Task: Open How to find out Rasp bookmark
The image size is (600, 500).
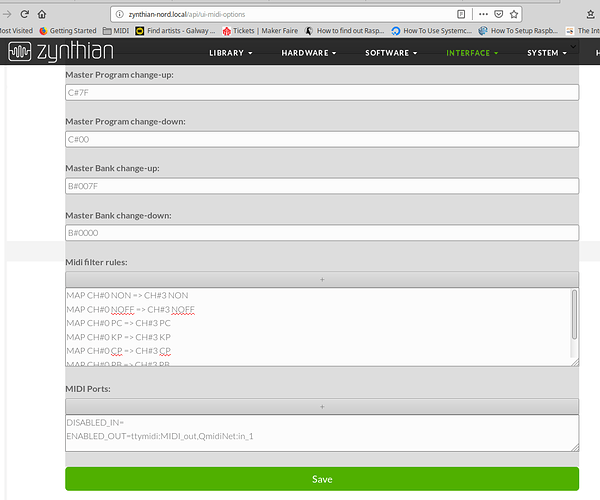Action: coord(344,31)
